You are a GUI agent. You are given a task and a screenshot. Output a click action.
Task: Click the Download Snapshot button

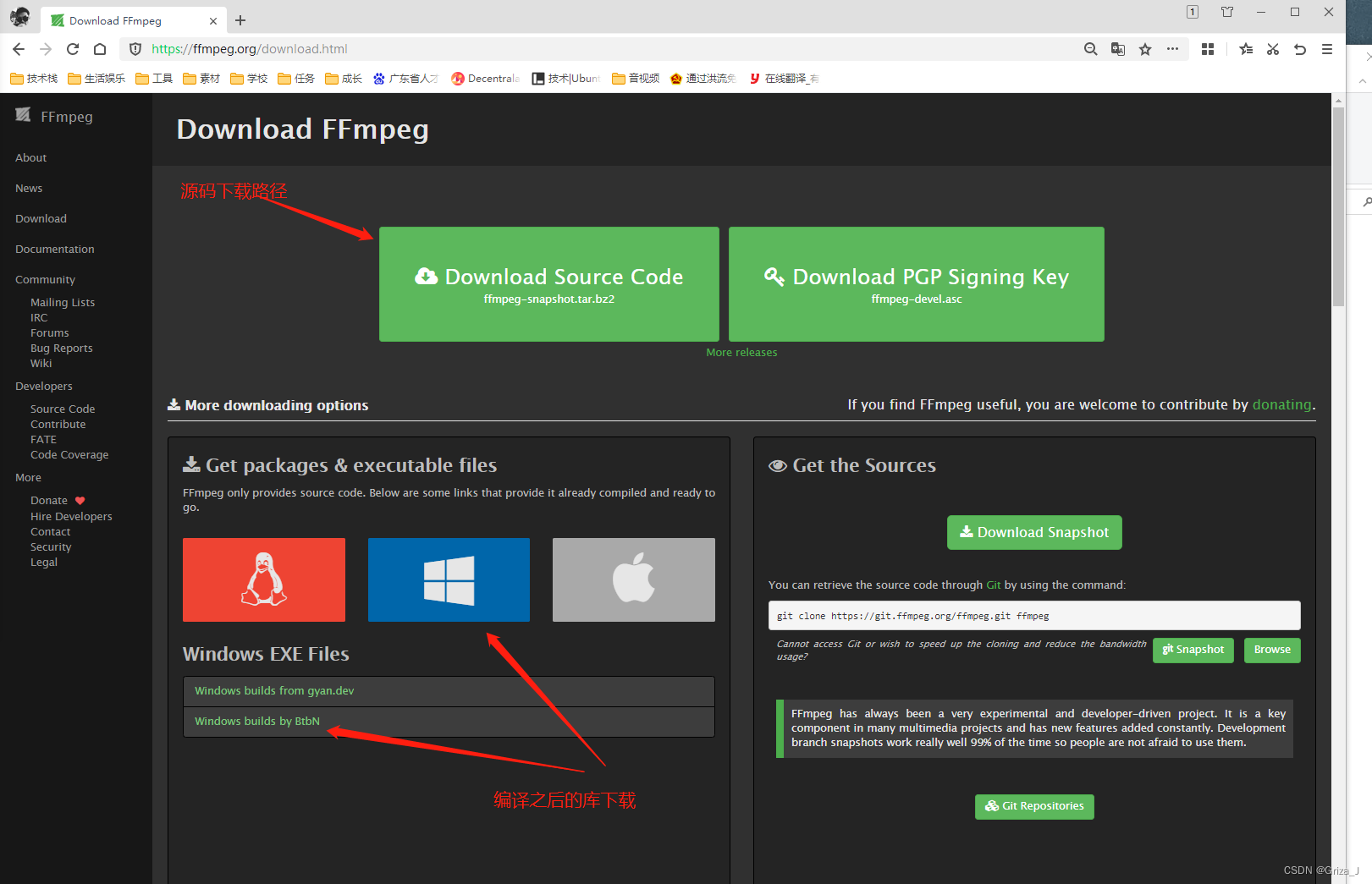(1034, 532)
